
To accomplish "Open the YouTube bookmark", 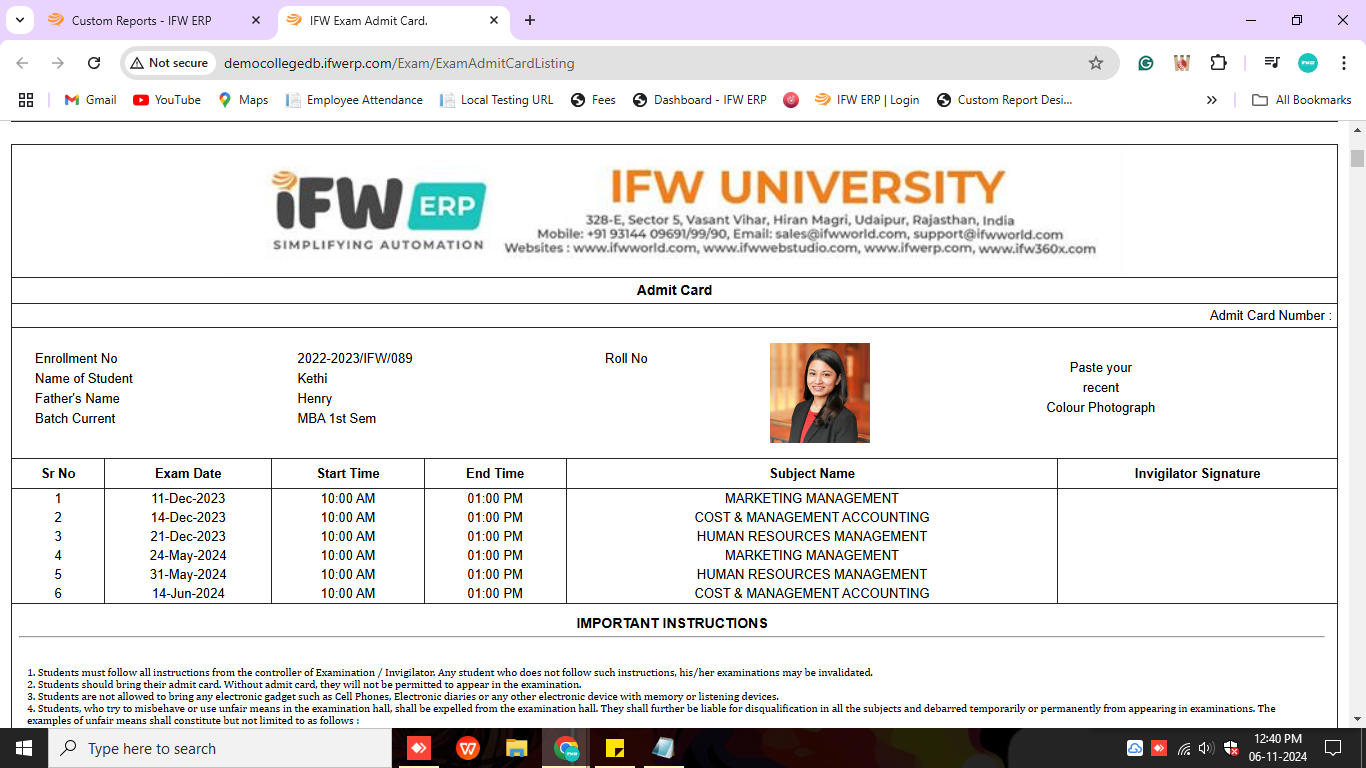I will click(x=167, y=100).
